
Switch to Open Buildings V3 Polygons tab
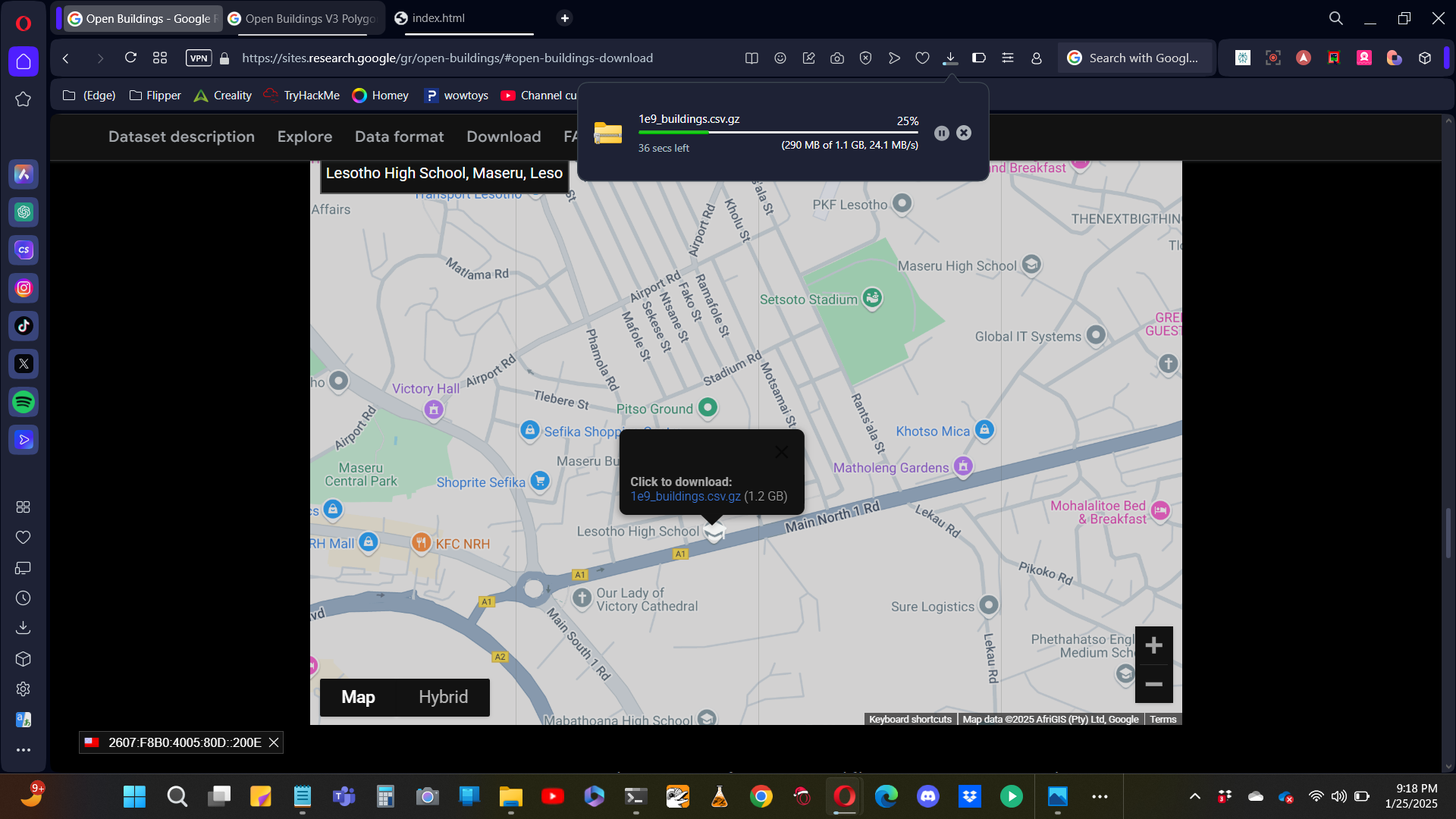(306, 18)
